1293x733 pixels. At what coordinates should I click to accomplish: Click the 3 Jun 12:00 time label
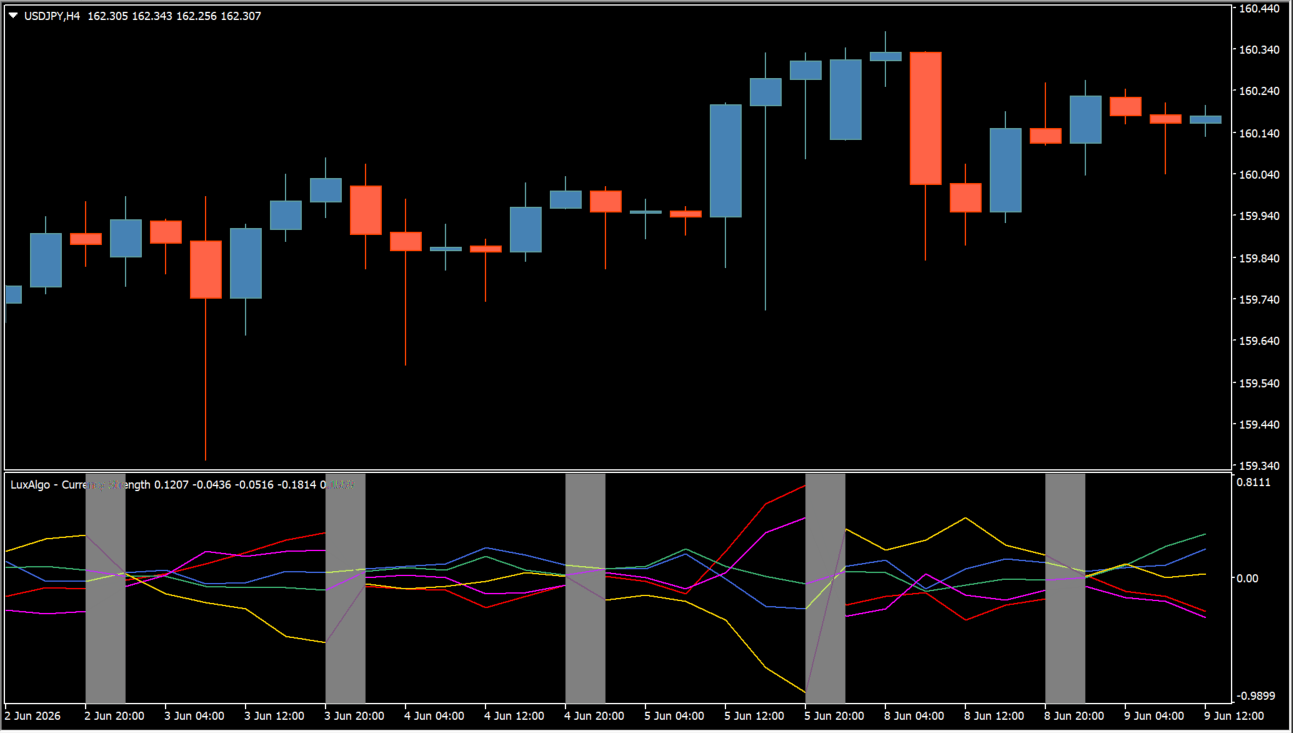pos(274,716)
